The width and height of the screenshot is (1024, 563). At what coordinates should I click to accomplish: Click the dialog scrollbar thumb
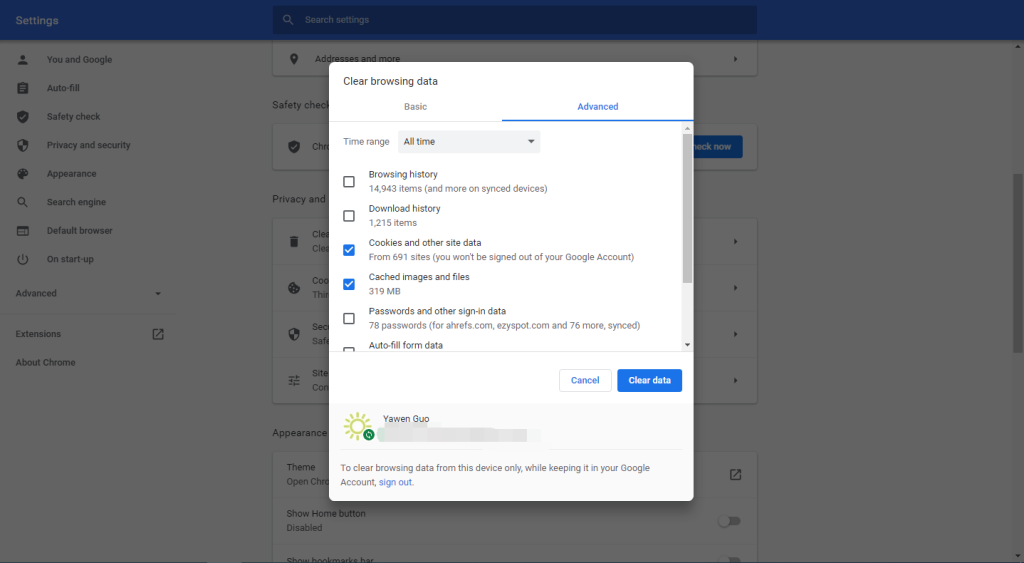click(687, 209)
